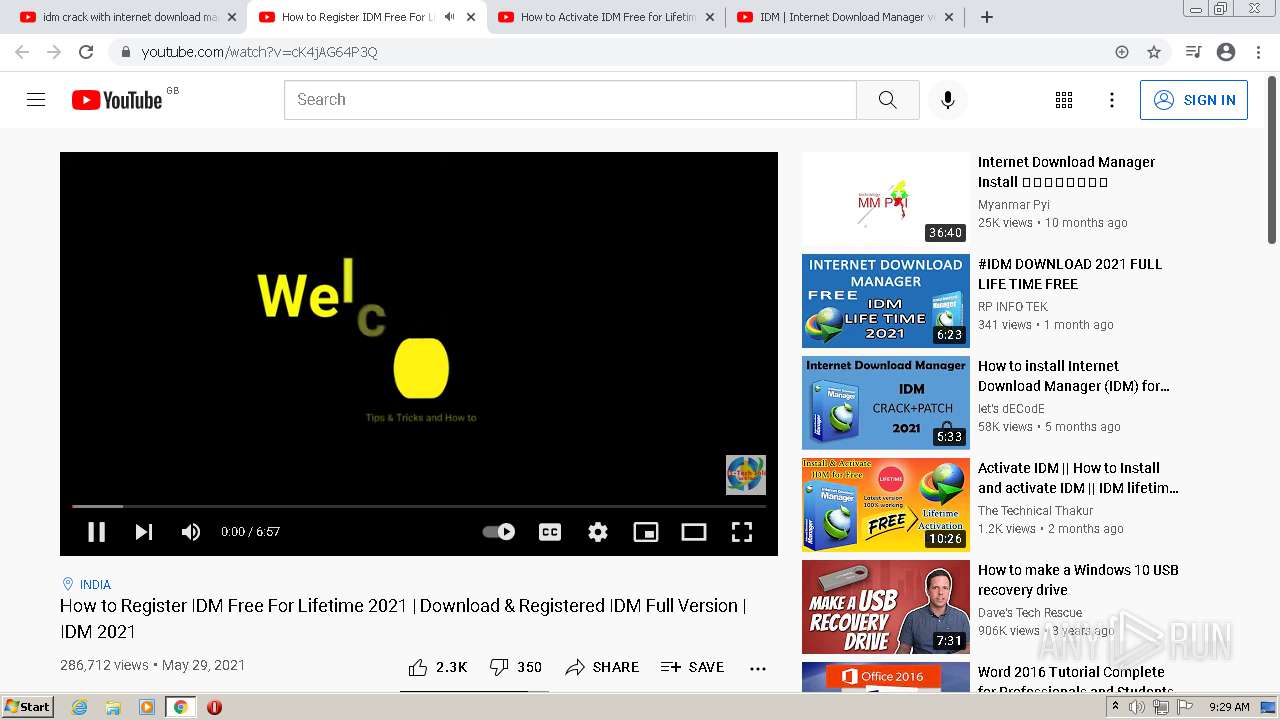The image size is (1280, 720).
Task: Toggle closed captions on the video
Action: coord(550,532)
